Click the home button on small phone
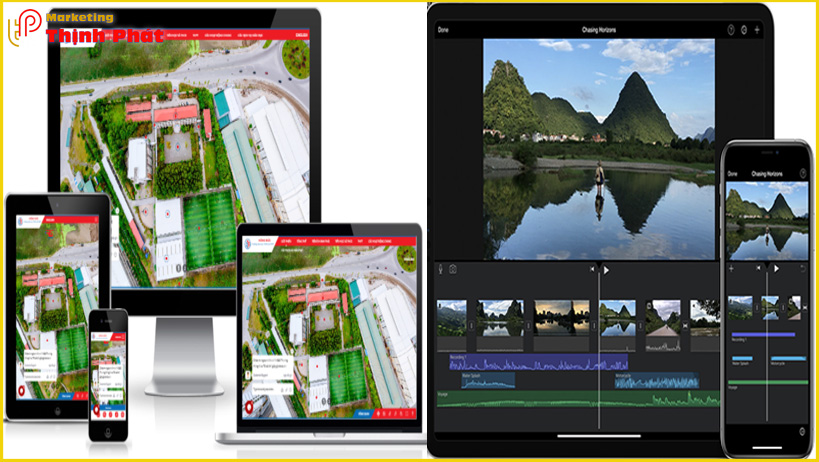 point(108,432)
